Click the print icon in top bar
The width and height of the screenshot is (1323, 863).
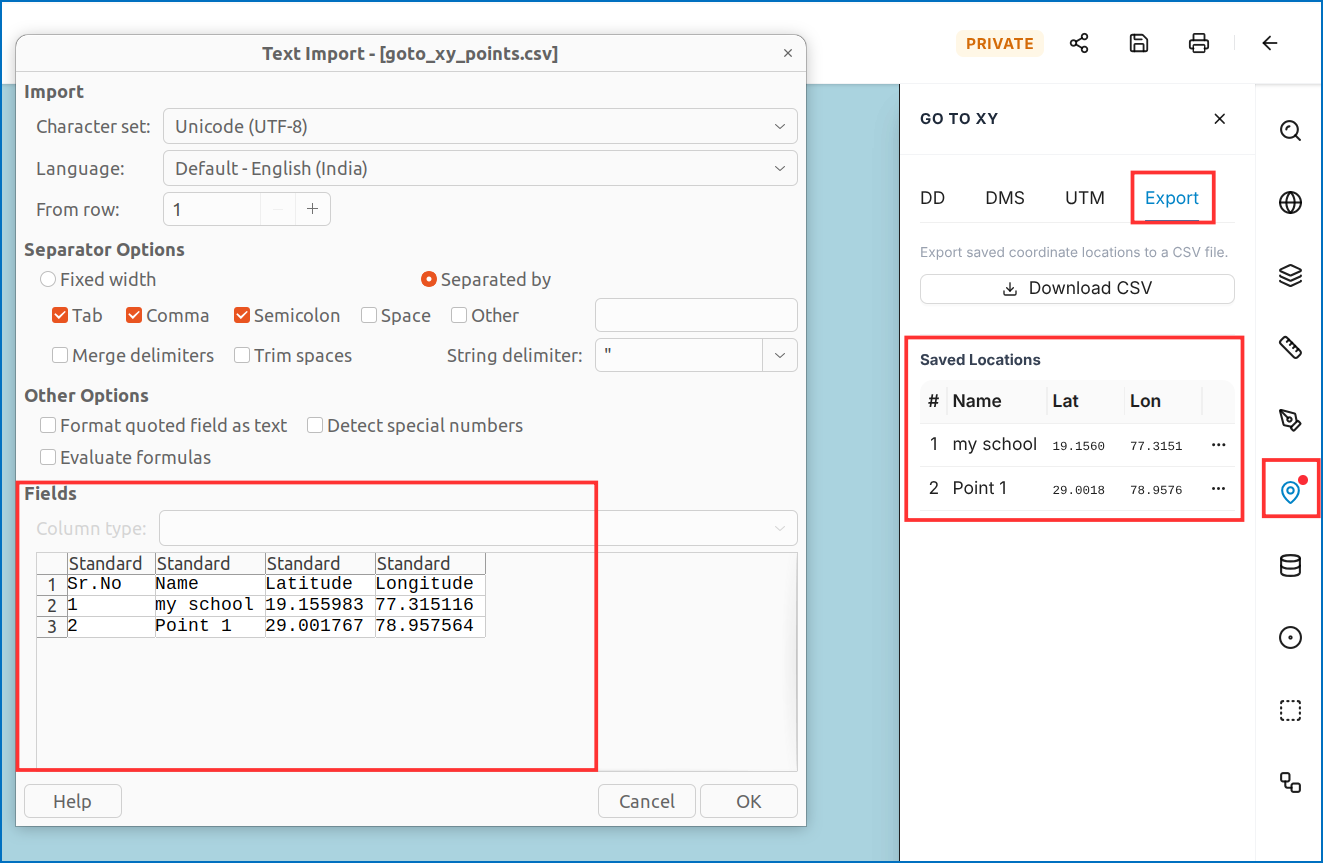(x=1199, y=43)
